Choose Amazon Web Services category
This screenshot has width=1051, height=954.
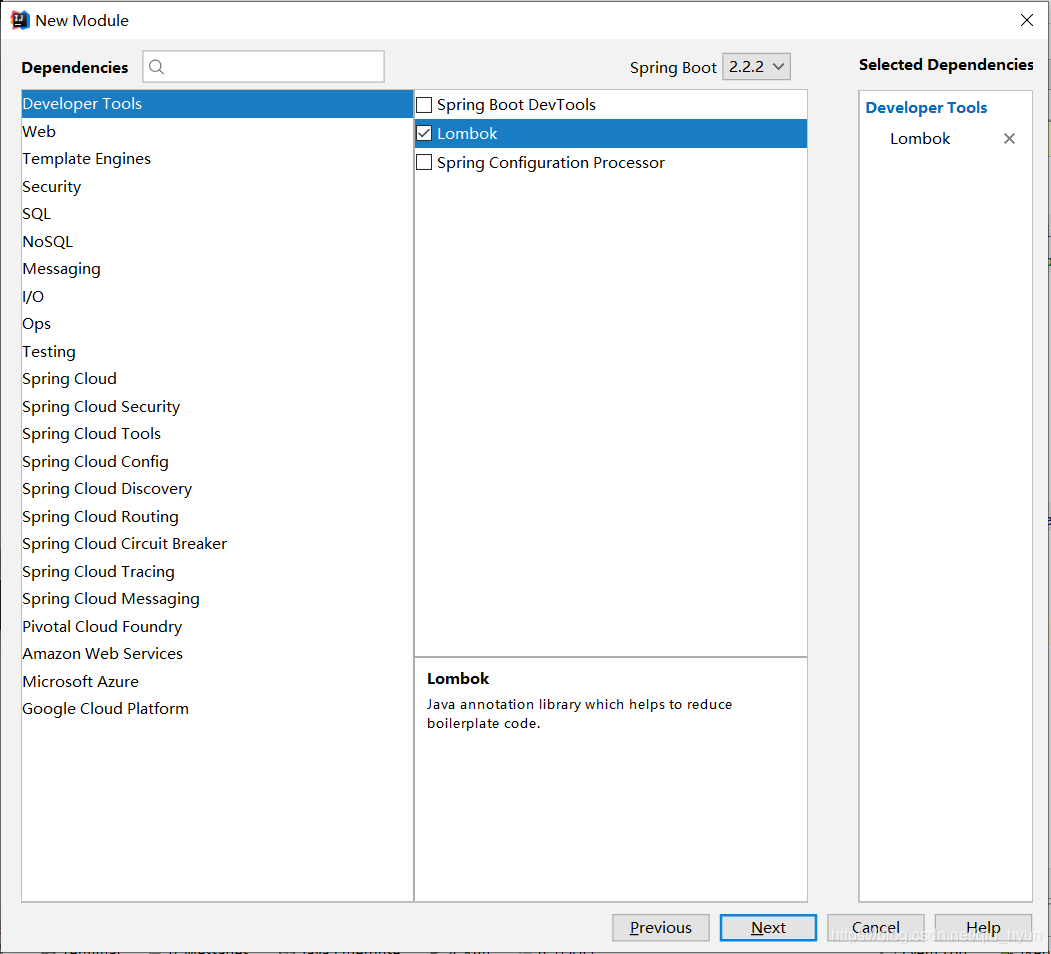217,654
